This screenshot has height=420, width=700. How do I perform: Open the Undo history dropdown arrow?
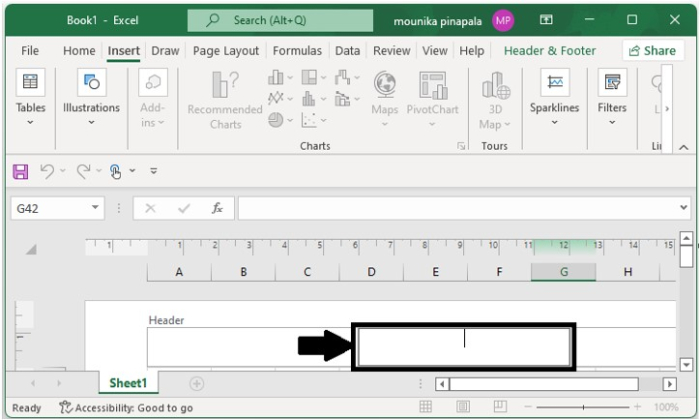click(x=62, y=170)
